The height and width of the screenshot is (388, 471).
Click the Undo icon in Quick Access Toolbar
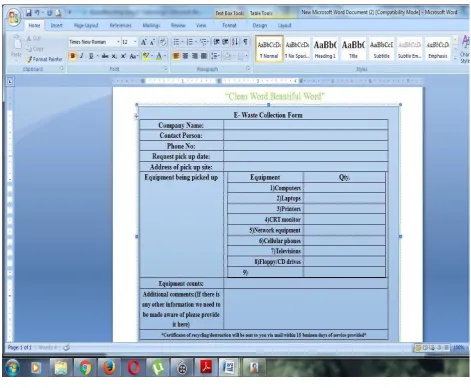(x=37, y=13)
